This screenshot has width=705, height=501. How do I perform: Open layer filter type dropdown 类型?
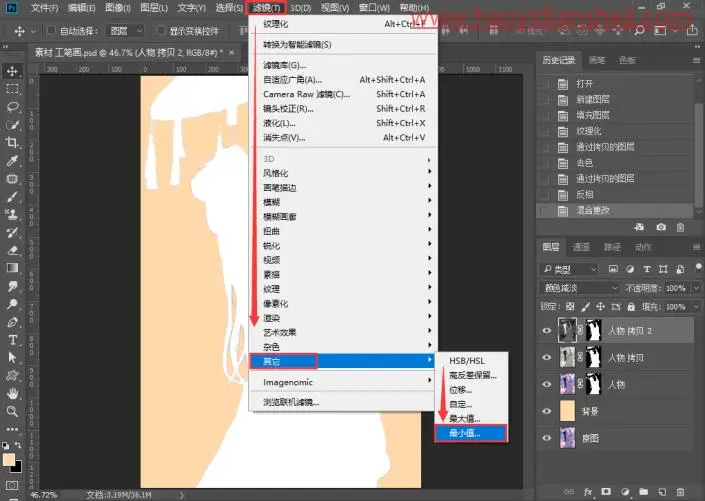569,269
